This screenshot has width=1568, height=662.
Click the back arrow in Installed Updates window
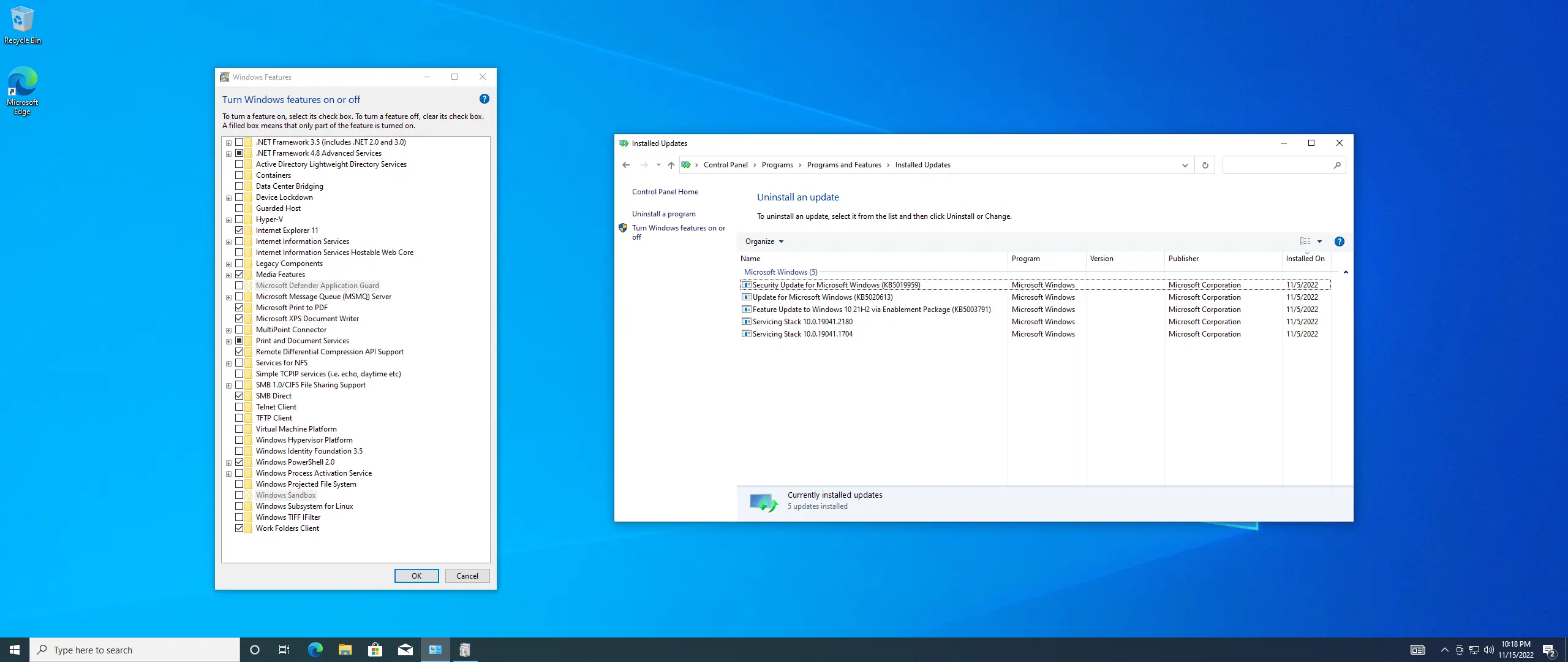pyautogui.click(x=625, y=165)
